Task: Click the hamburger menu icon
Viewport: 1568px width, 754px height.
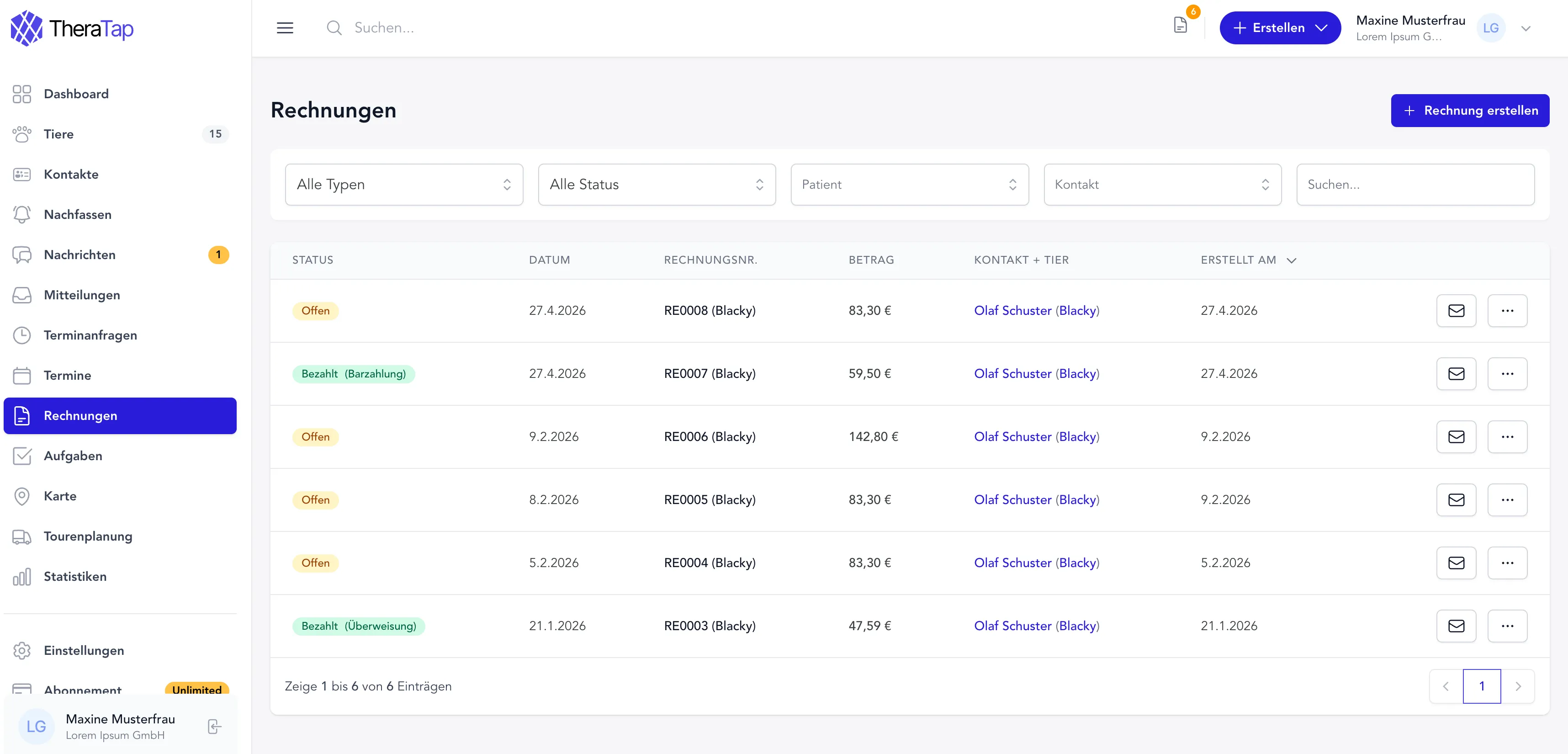Action: (x=285, y=28)
